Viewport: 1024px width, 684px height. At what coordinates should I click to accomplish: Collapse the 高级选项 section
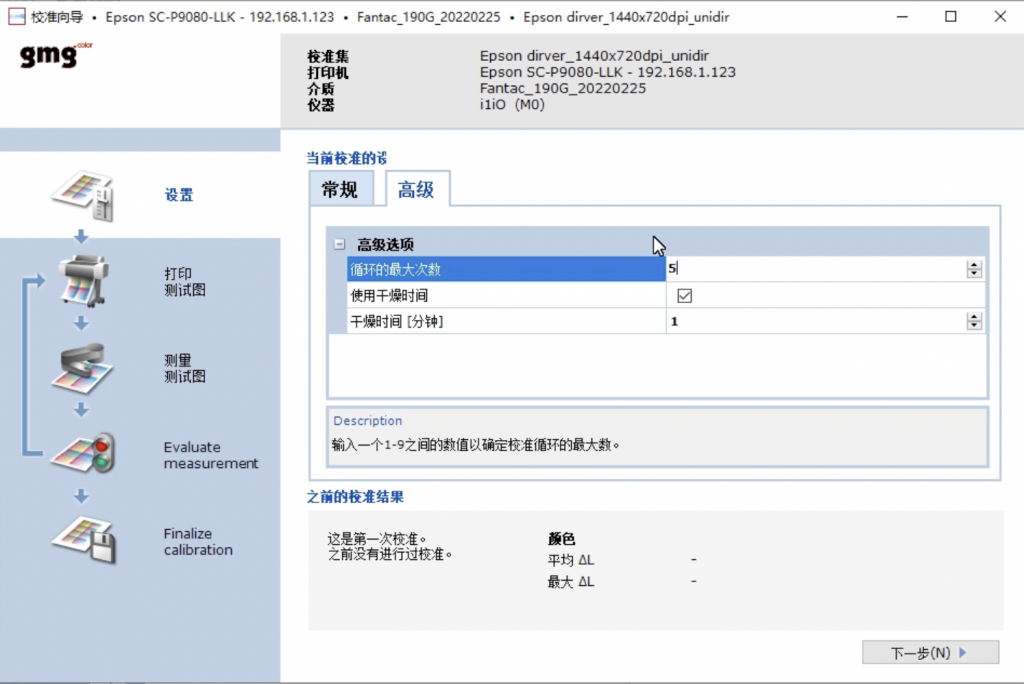339,244
